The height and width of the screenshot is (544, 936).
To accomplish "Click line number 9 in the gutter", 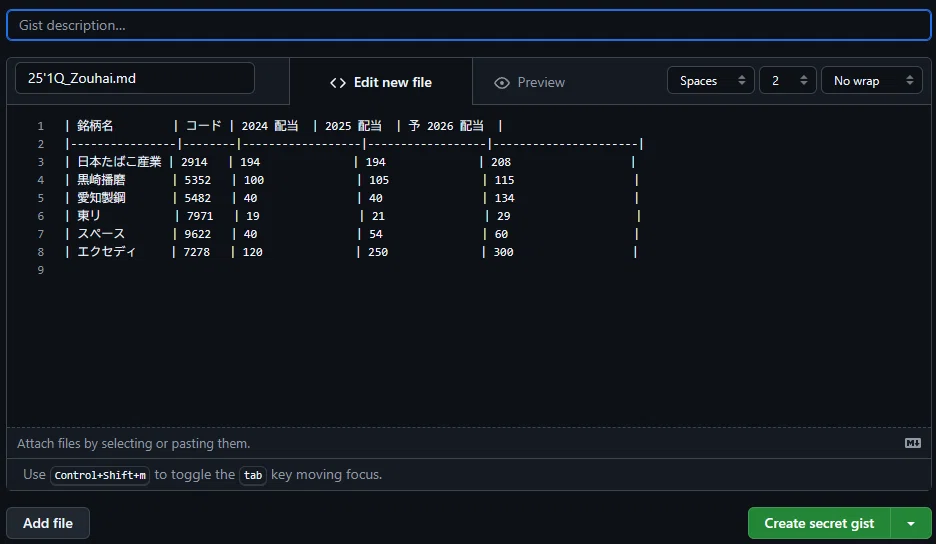I will (41, 270).
